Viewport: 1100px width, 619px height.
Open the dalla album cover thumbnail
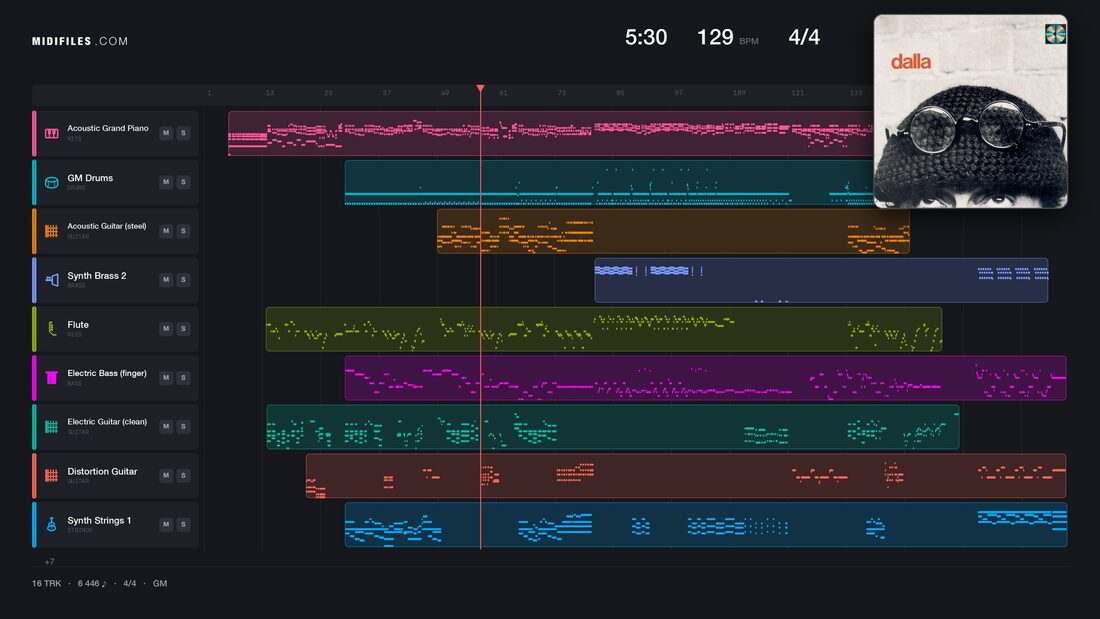point(970,112)
